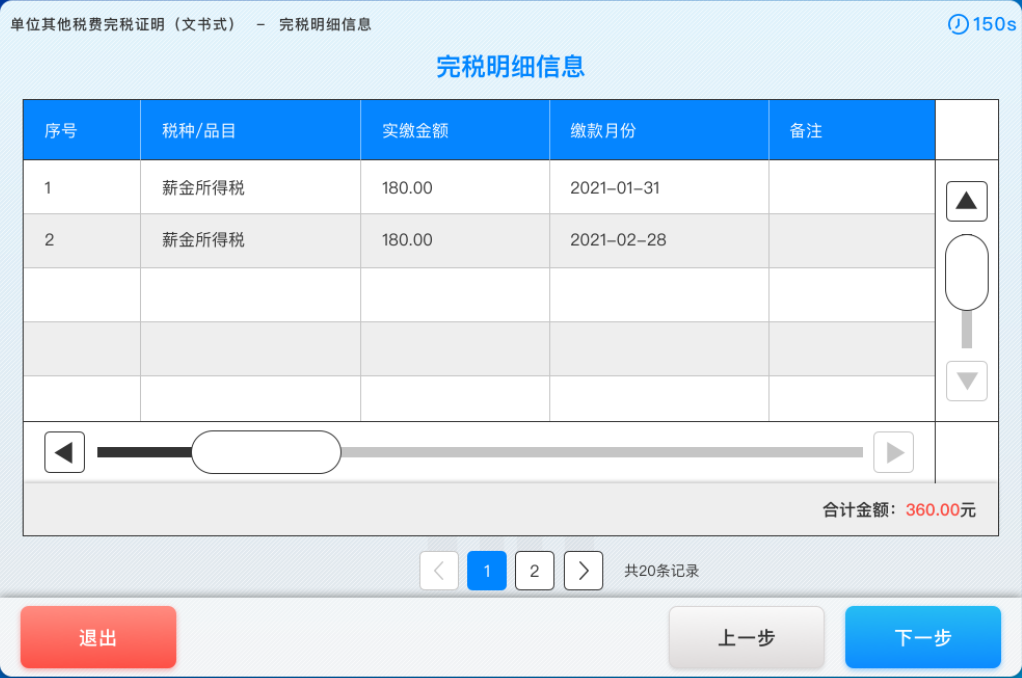The width and height of the screenshot is (1022, 678).
Task: Click the vertical scrollbar thumb
Action: click(965, 271)
